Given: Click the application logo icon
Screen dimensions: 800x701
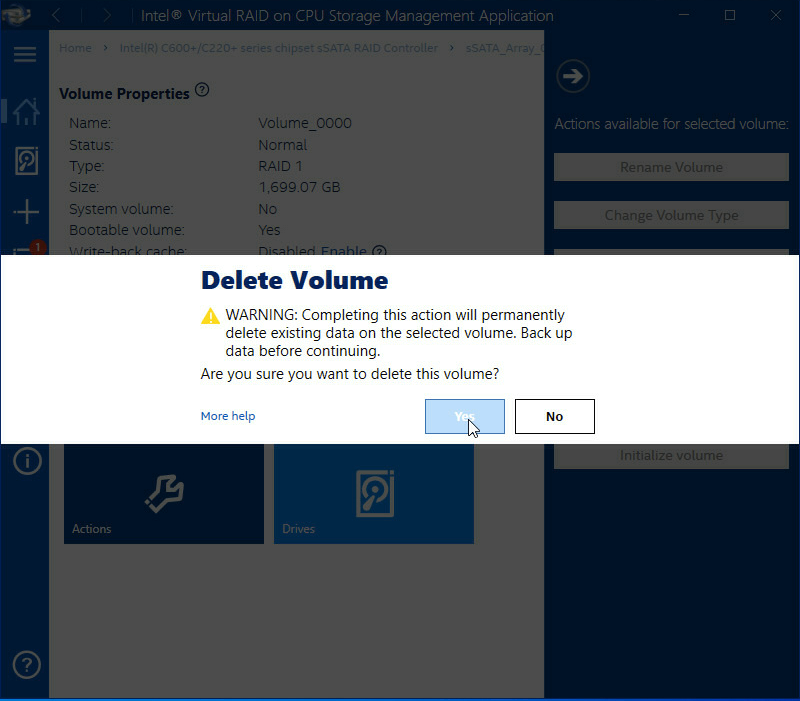Looking at the screenshot, I should 16,15.
